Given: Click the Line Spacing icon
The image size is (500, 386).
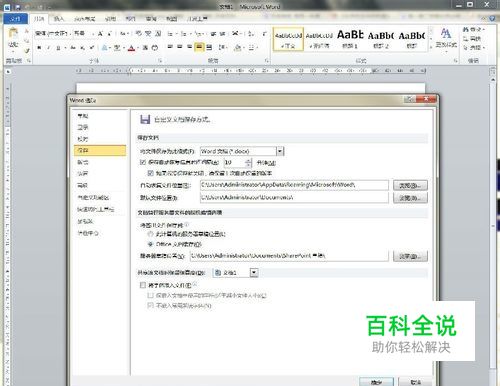Looking at the screenshot, I should click(x=223, y=47).
